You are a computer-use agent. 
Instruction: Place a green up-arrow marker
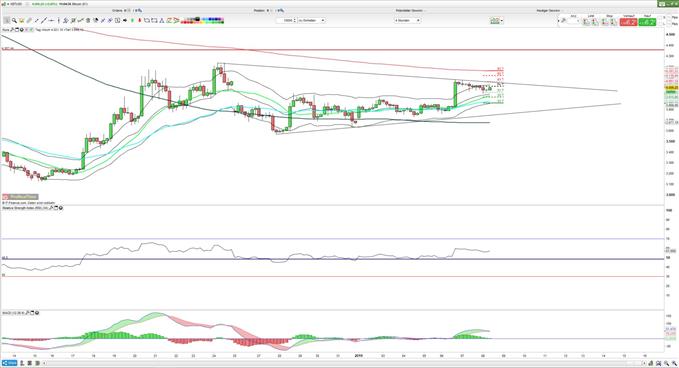click(132, 20)
